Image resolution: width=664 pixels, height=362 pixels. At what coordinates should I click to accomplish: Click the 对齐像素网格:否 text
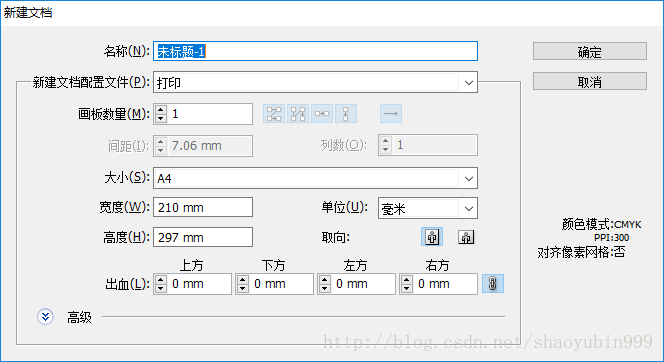pyautogui.click(x=581, y=253)
